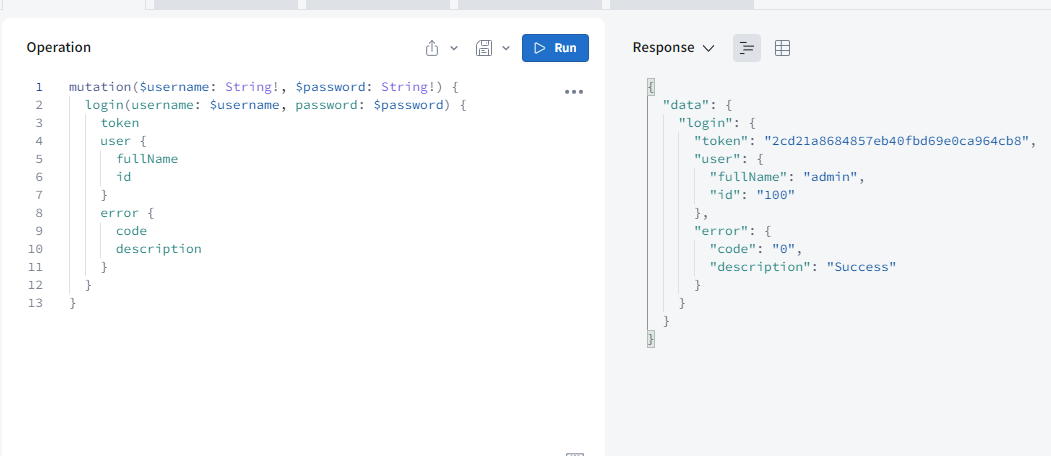Switch response to table view icon
Viewport: 1051px width, 456px height.
pyautogui.click(x=783, y=48)
